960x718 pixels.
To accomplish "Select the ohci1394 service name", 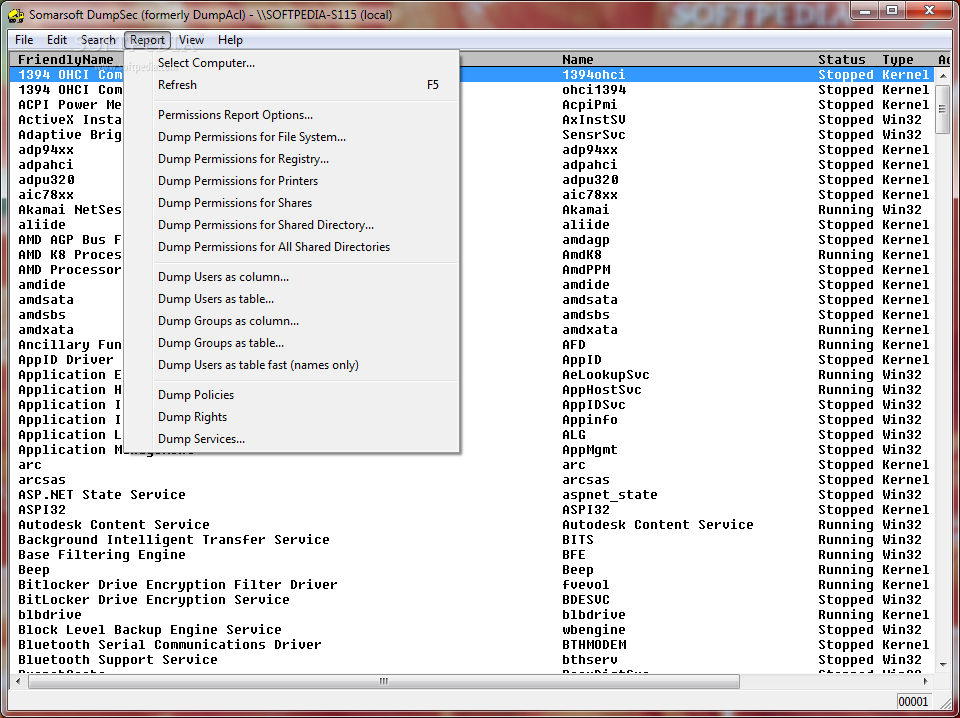I will 594,90.
